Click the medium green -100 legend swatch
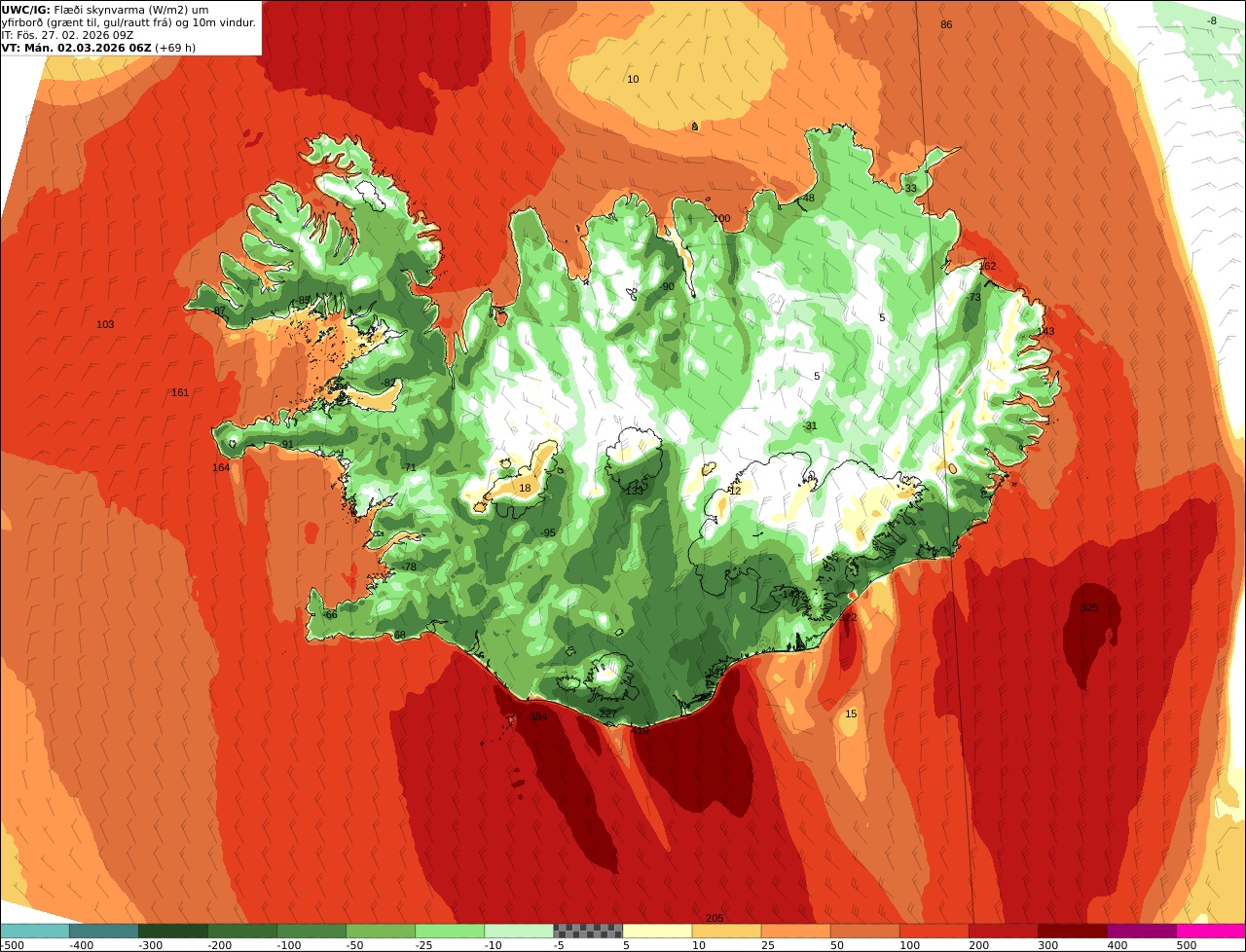This screenshot has height=952, width=1246. (x=311, y=931)
